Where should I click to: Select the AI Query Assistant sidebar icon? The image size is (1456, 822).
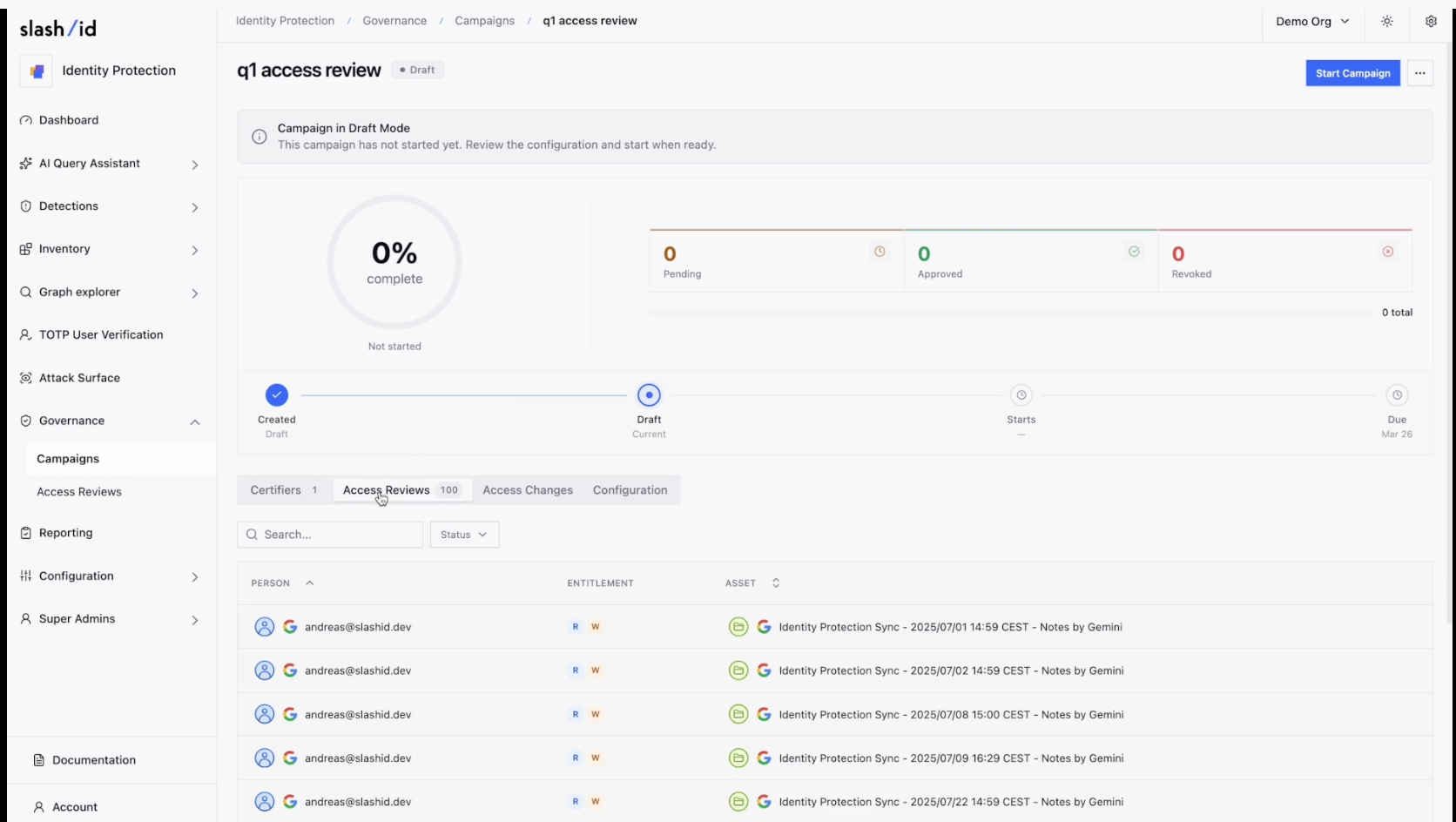pos(24,163)
